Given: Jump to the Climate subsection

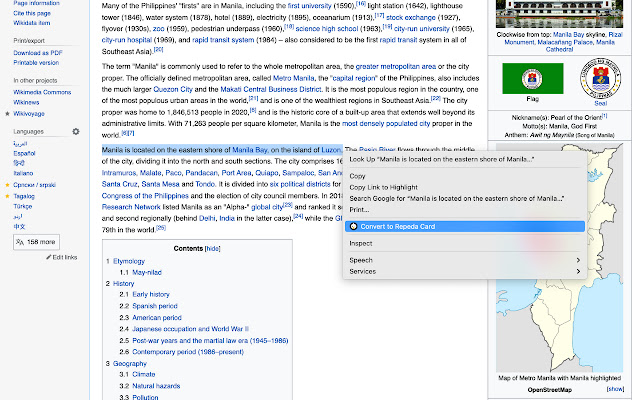Looking at the screenshot, I should 144,374.
